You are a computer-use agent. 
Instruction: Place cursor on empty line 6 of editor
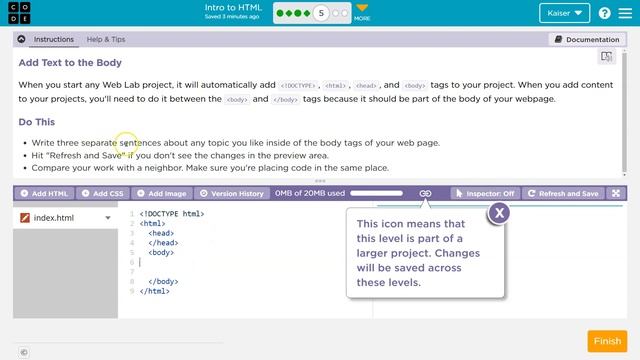tap(245, 262)
